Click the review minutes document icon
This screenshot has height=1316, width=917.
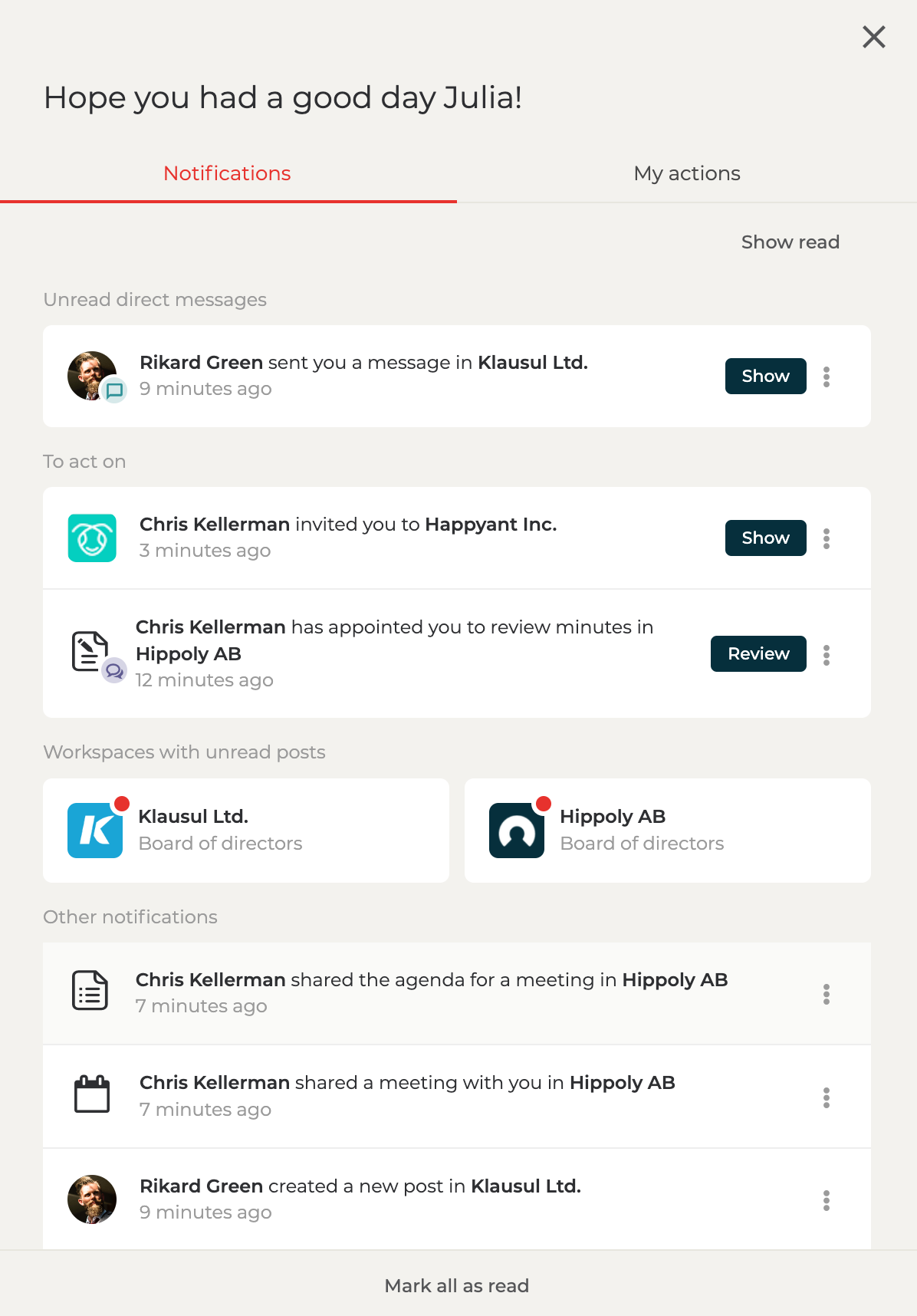pyautogui.click(x=90, y=652)
